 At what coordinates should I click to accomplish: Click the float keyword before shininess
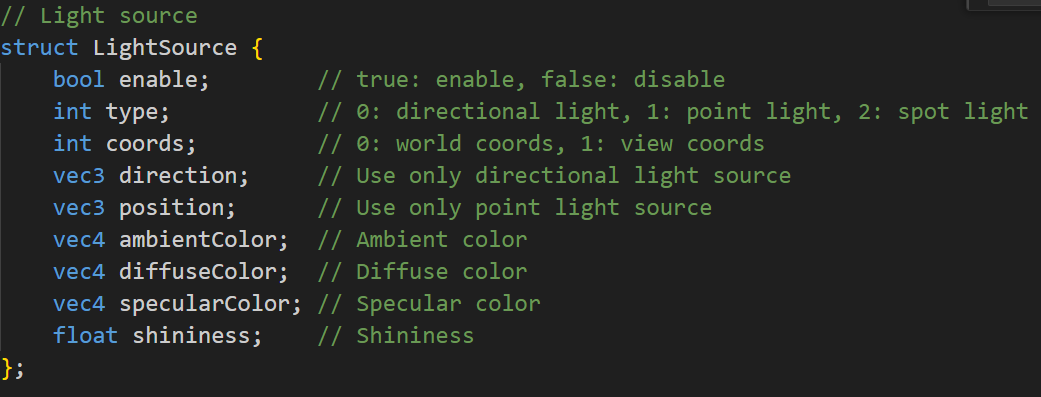pos(86,335)
